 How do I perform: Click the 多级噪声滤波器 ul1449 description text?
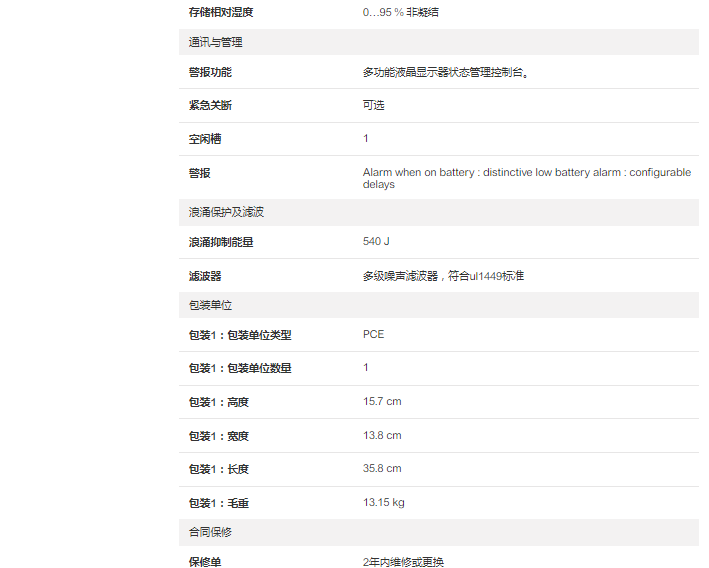tap(443, 276)
